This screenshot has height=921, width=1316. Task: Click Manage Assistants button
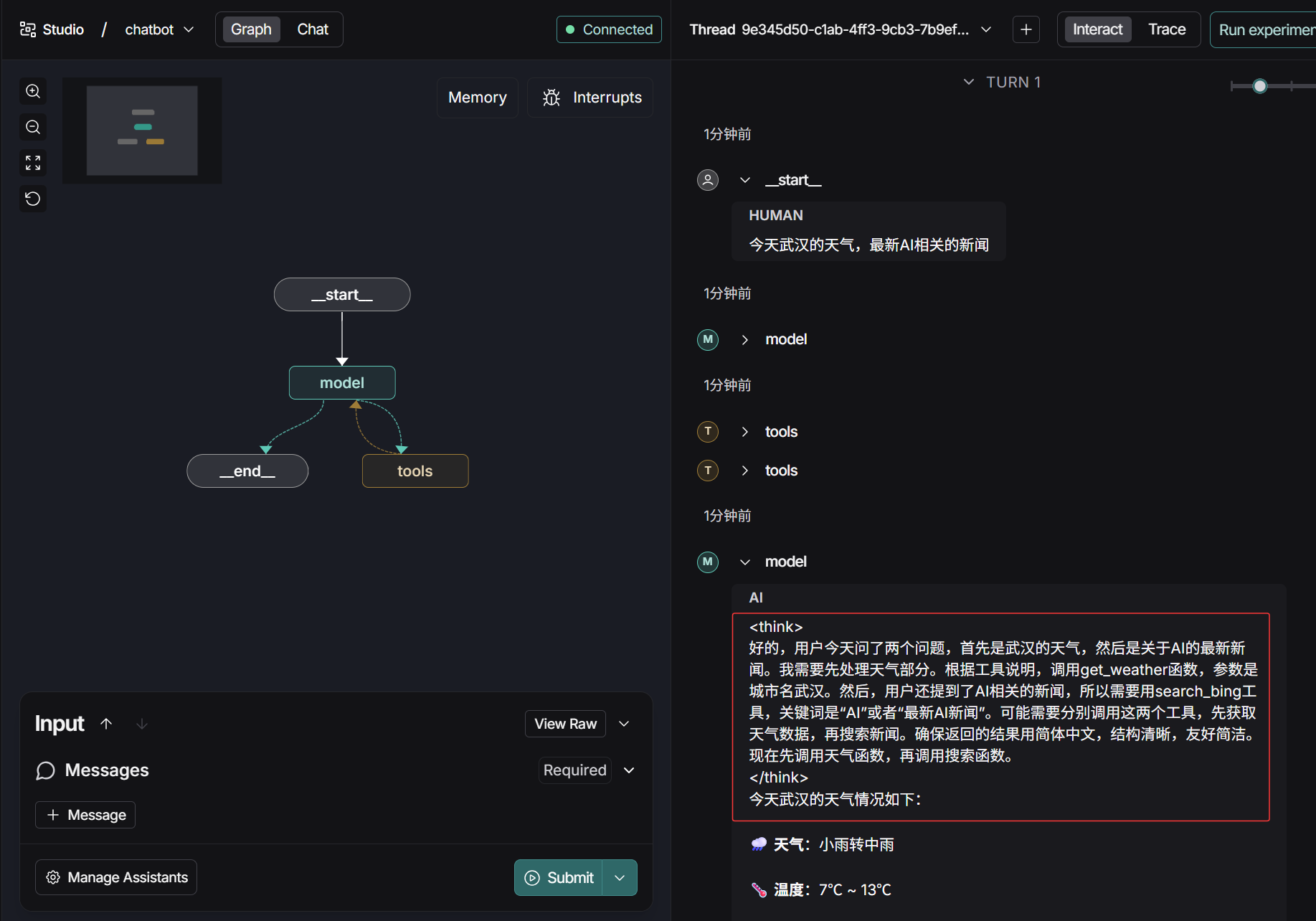pyautogui.click(x=116, y=877)
